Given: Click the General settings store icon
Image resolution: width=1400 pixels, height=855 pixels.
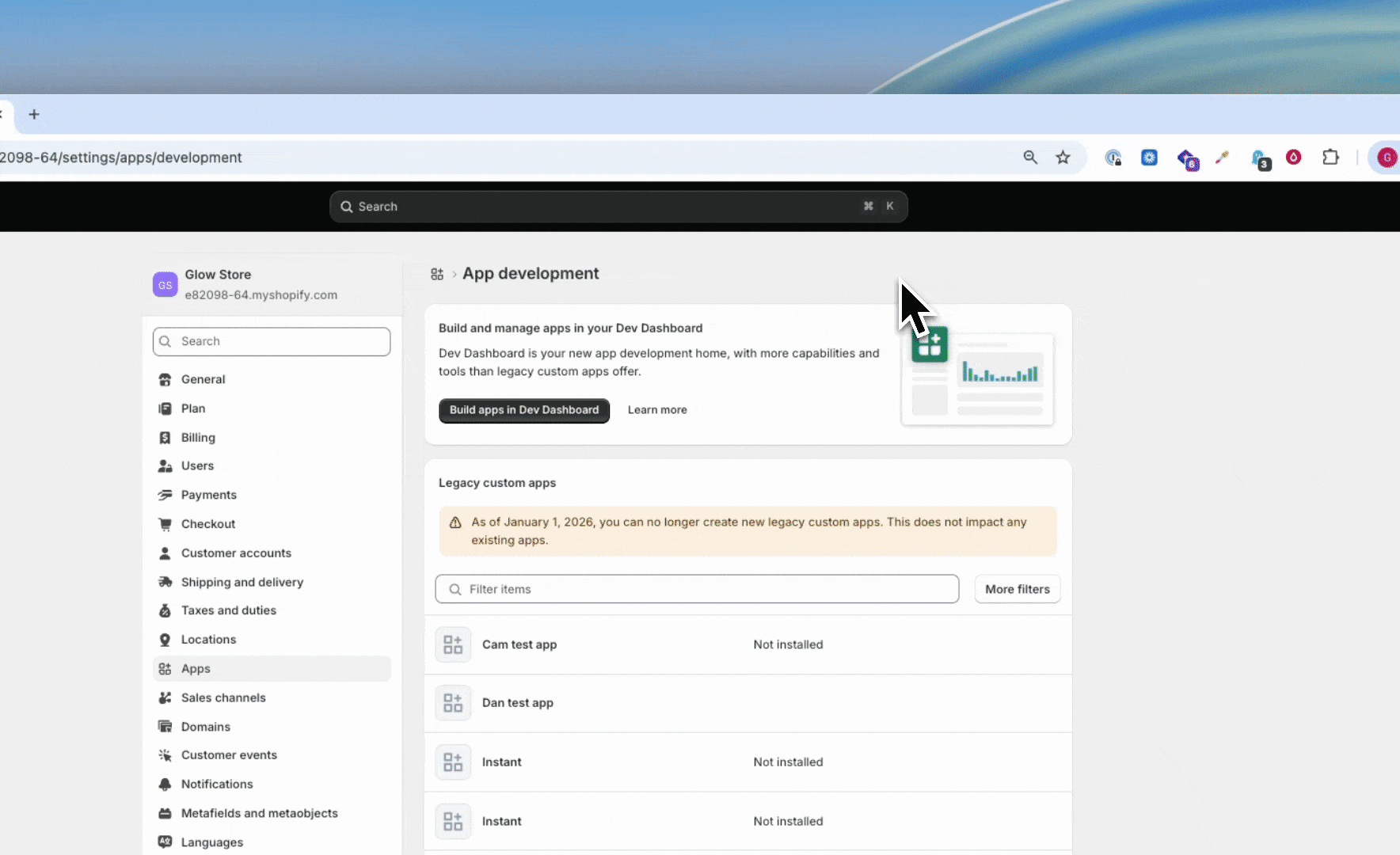Looking at the screenshot, I should tap(165, 379).
